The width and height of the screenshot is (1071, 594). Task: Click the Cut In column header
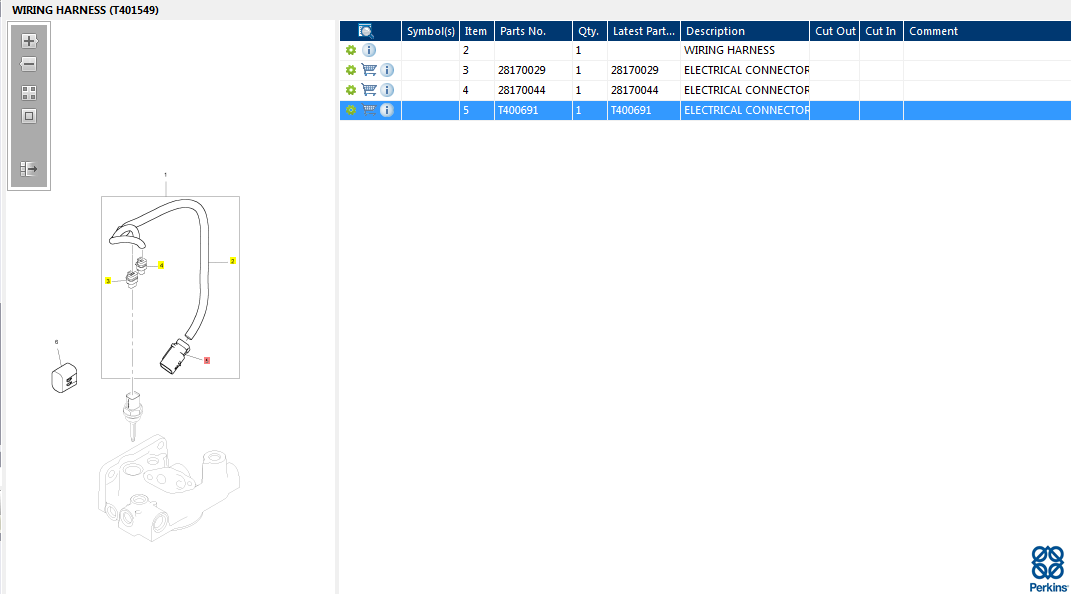click(x=881, y=31)
